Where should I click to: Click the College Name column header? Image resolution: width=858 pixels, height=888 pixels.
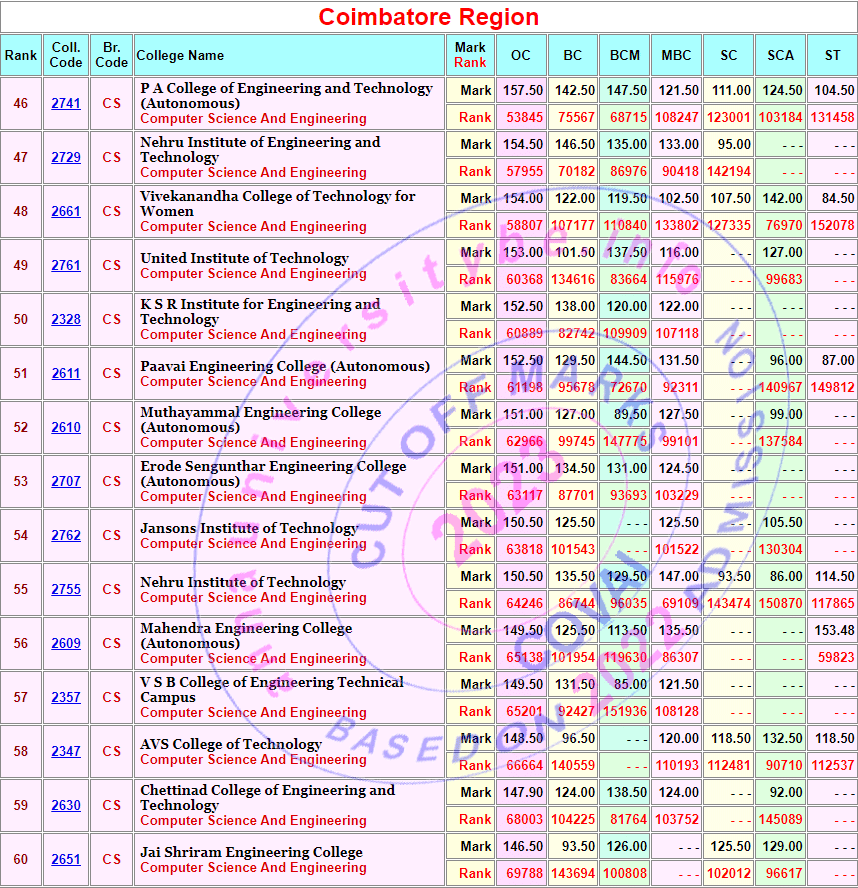point(180,56)
